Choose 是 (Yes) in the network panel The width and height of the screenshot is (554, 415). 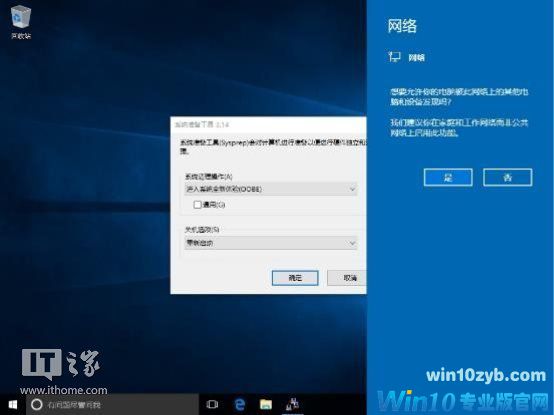(448, 177)
